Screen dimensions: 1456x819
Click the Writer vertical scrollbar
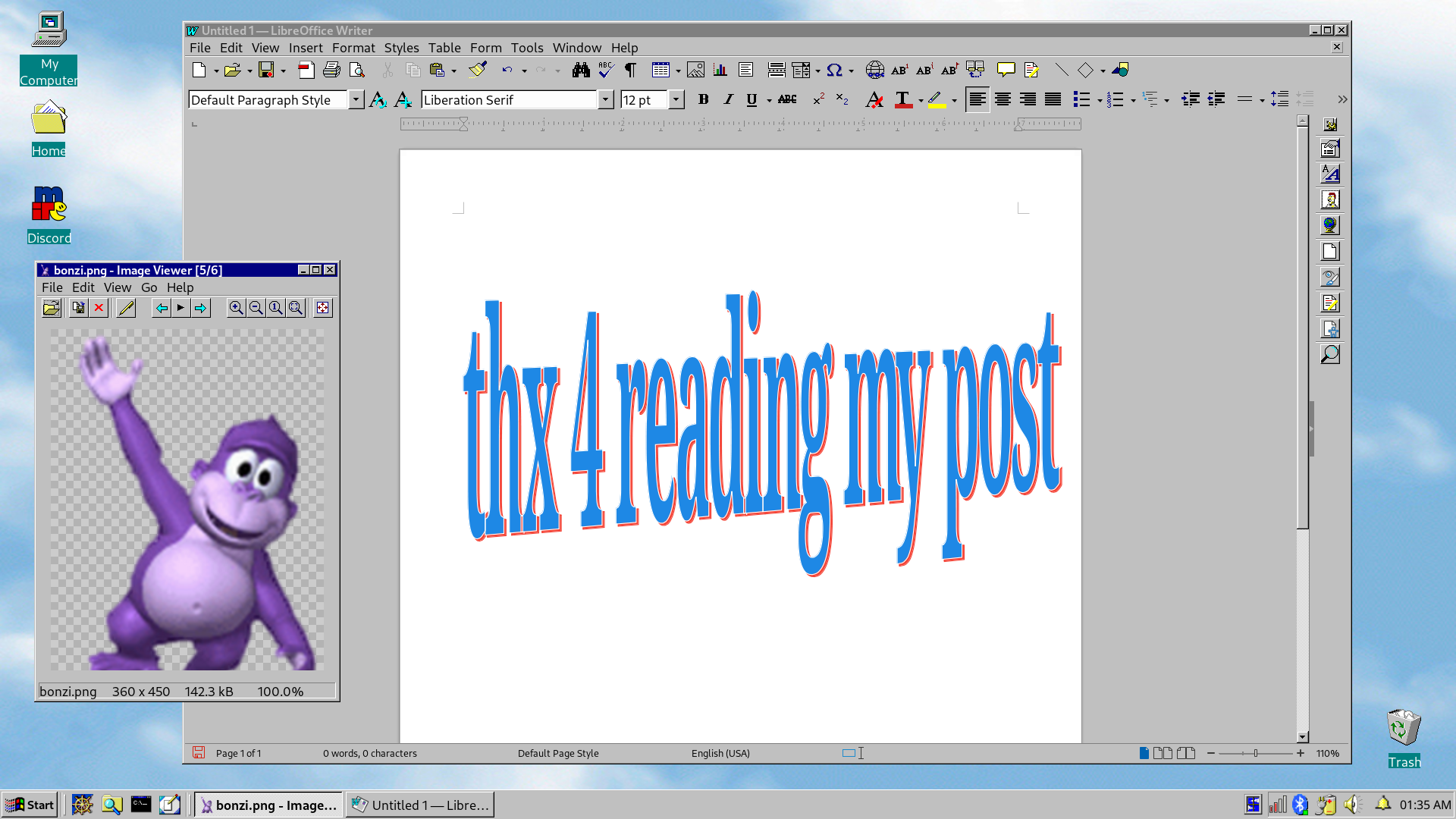(x=1302, y=428)
